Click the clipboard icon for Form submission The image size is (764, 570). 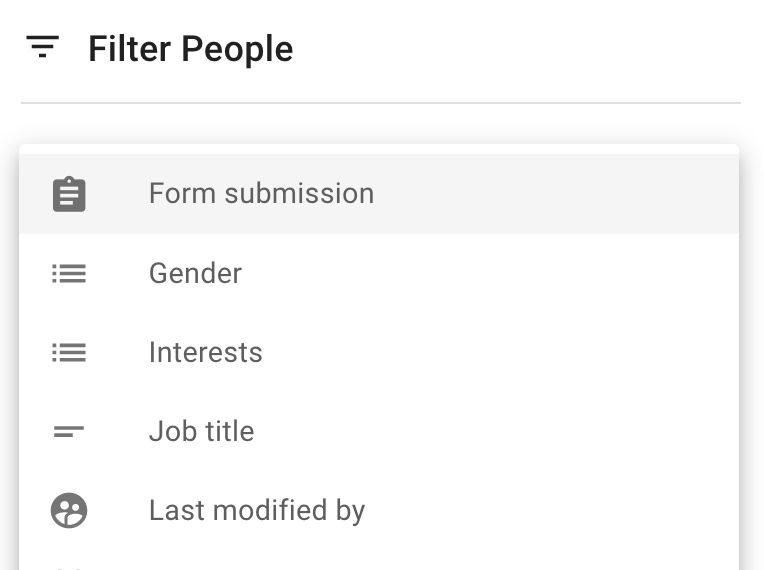69,194
